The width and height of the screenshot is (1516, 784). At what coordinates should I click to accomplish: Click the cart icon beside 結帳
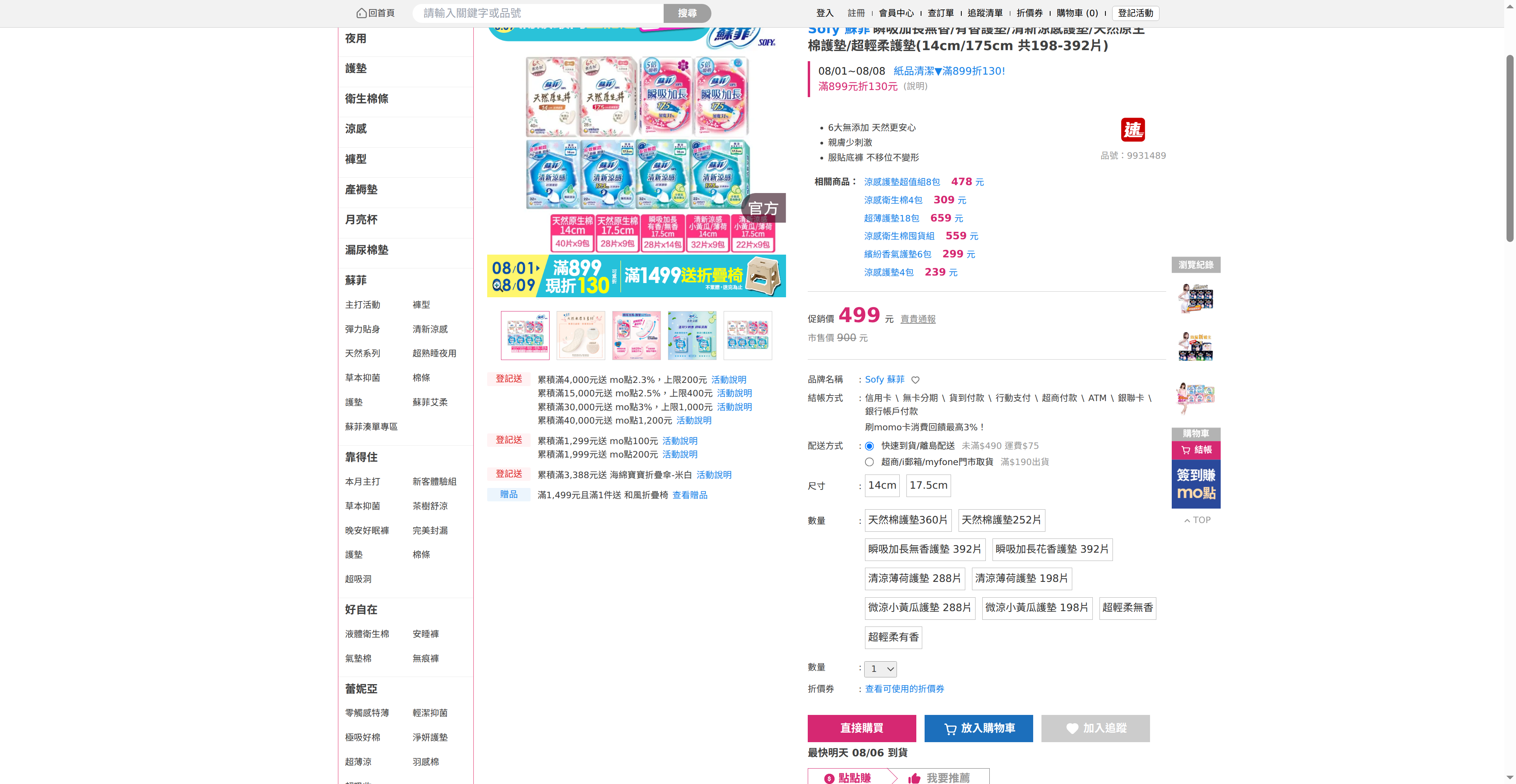1186,450
